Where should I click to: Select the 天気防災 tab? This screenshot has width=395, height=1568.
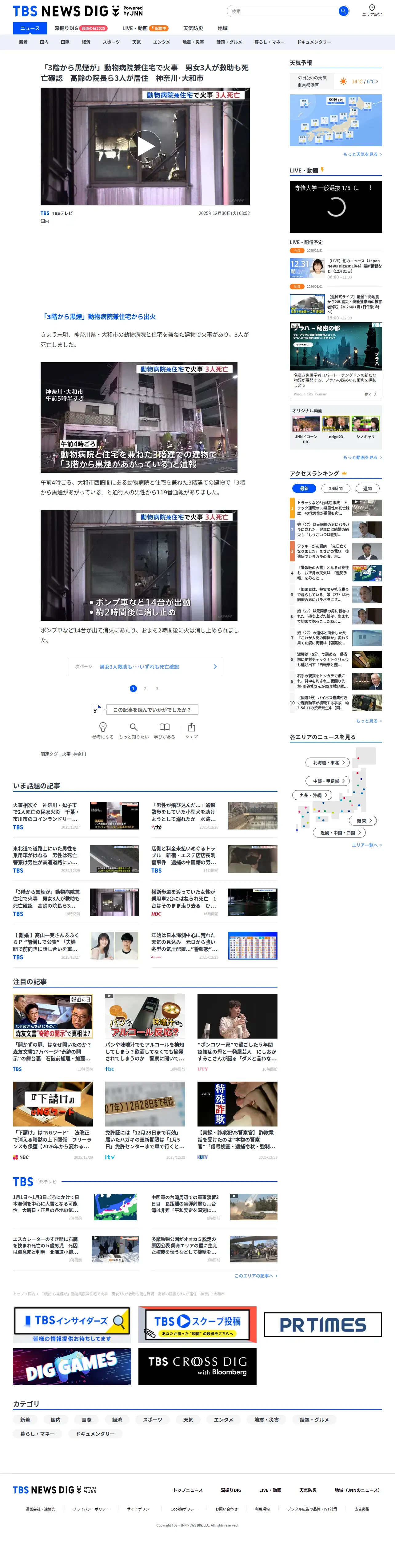point(193,28)
